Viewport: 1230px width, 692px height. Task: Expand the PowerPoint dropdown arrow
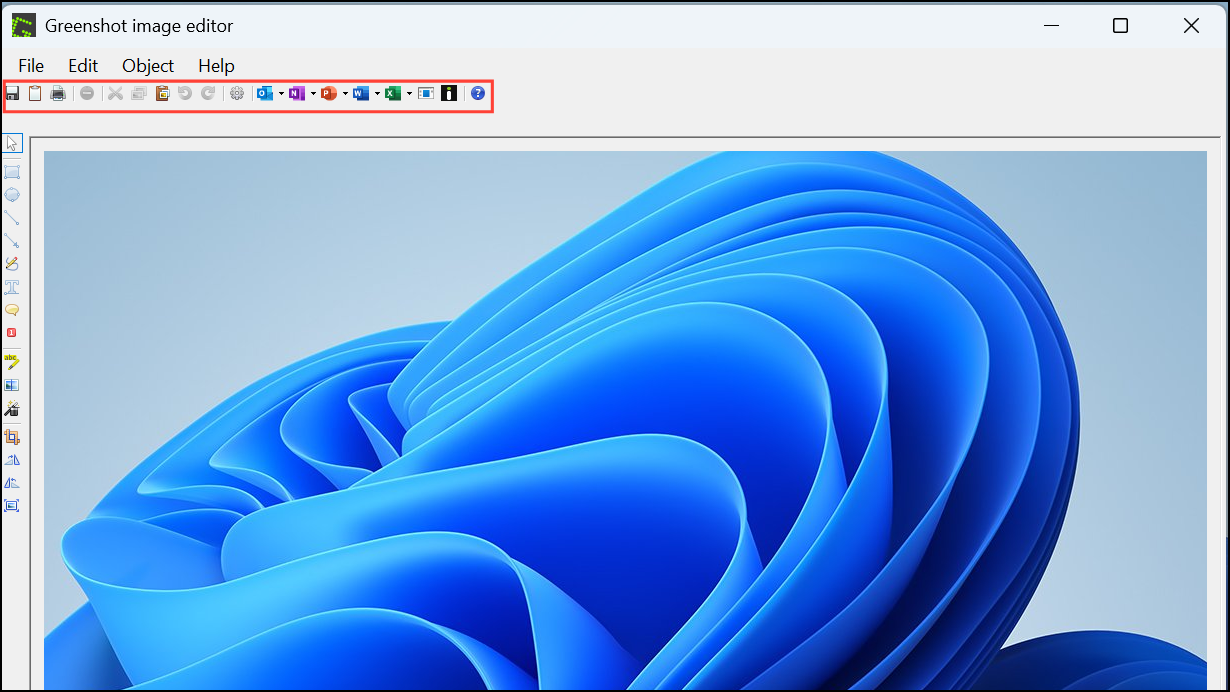345,93
